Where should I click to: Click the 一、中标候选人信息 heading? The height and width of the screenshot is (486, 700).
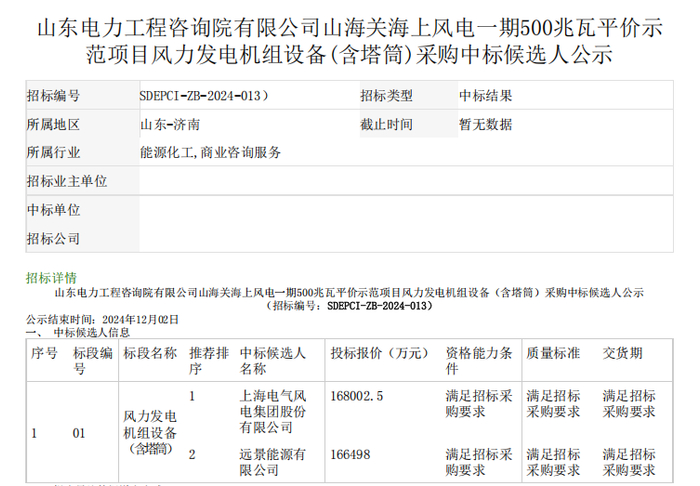pos(78,332)
